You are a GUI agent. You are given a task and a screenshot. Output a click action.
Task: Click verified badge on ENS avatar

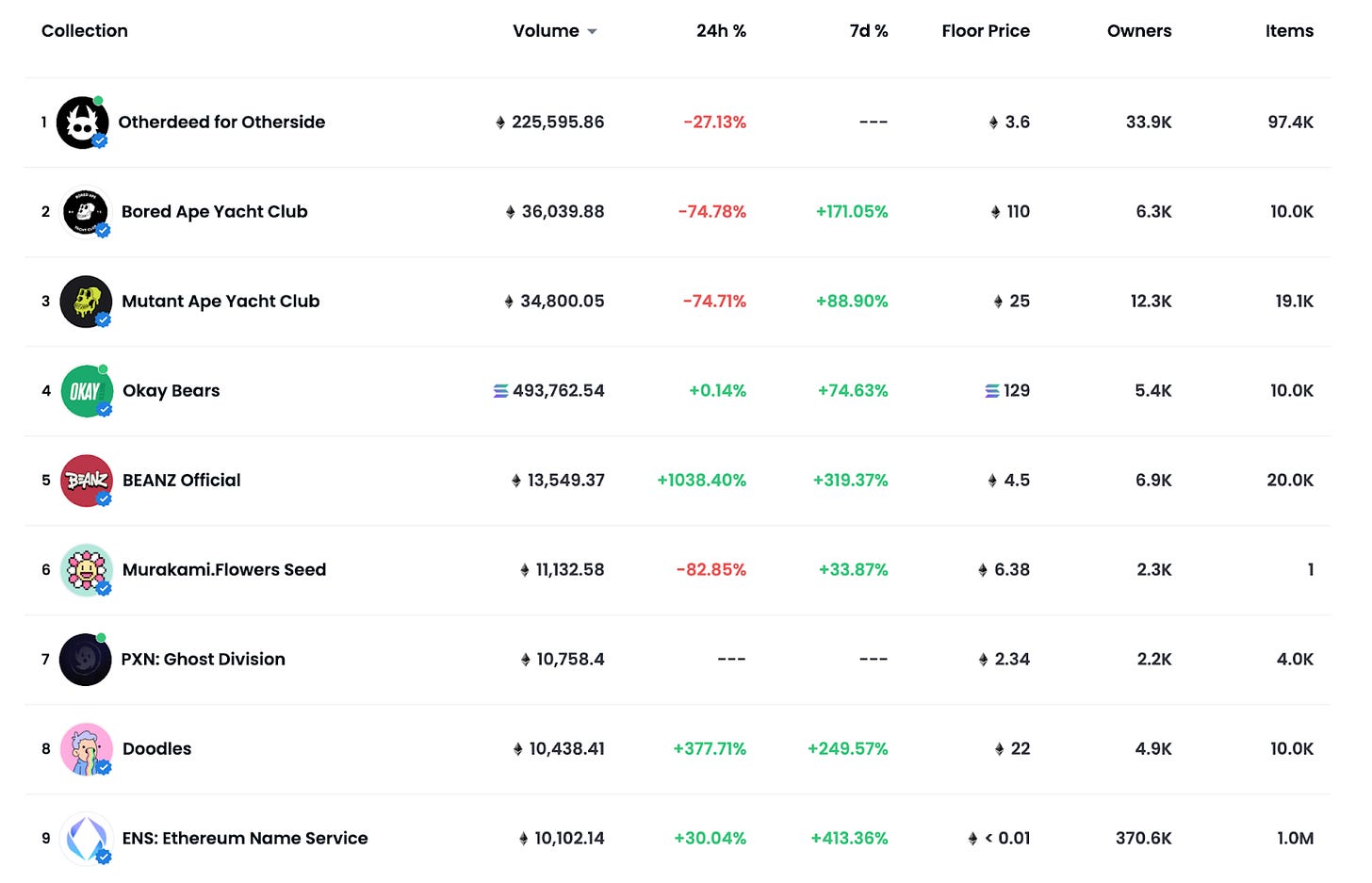105,858
